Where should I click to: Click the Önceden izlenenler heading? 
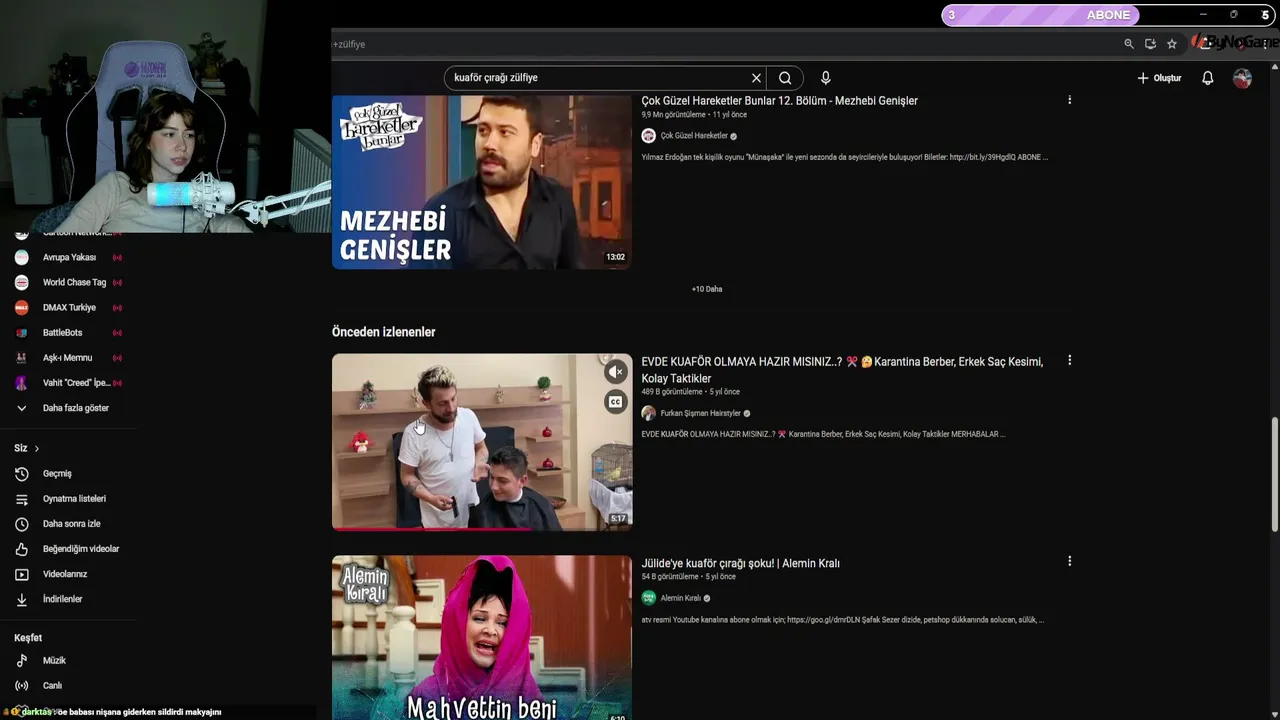tap(384, 332)
